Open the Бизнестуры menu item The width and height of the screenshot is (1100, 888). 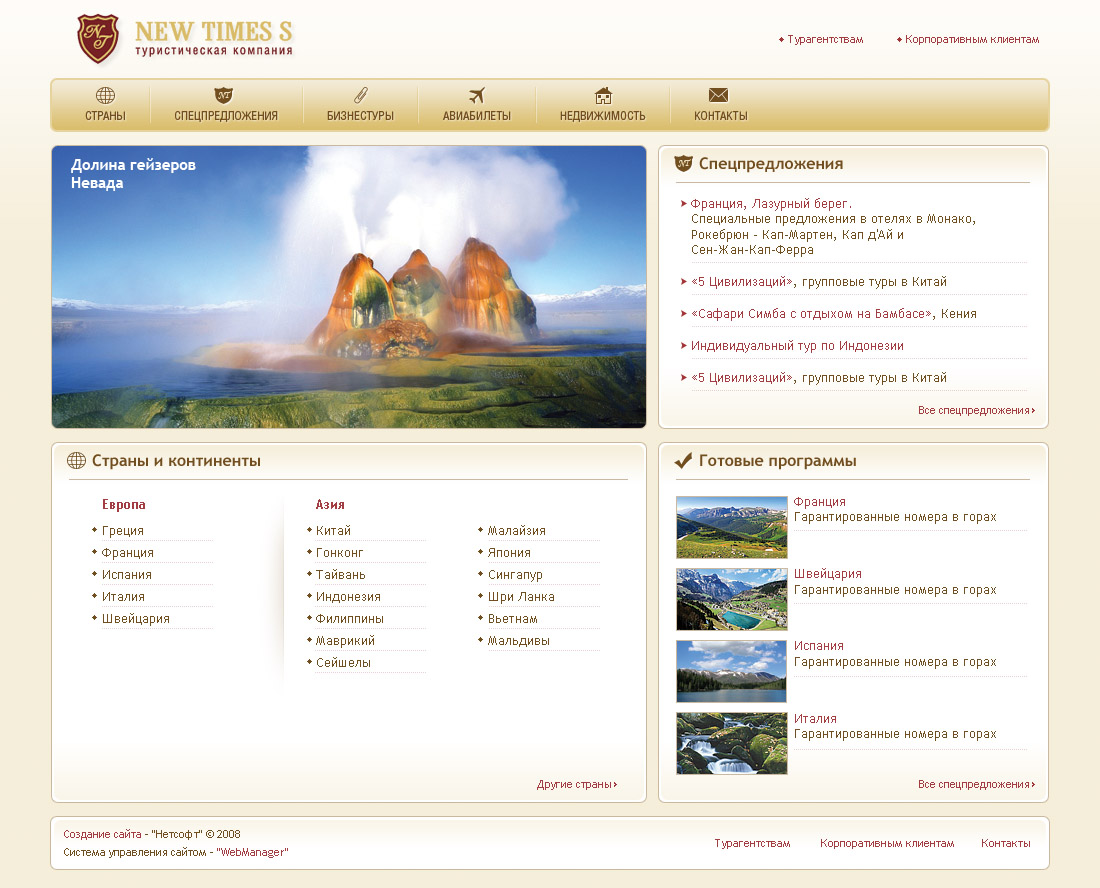click(x=361, y=116)
